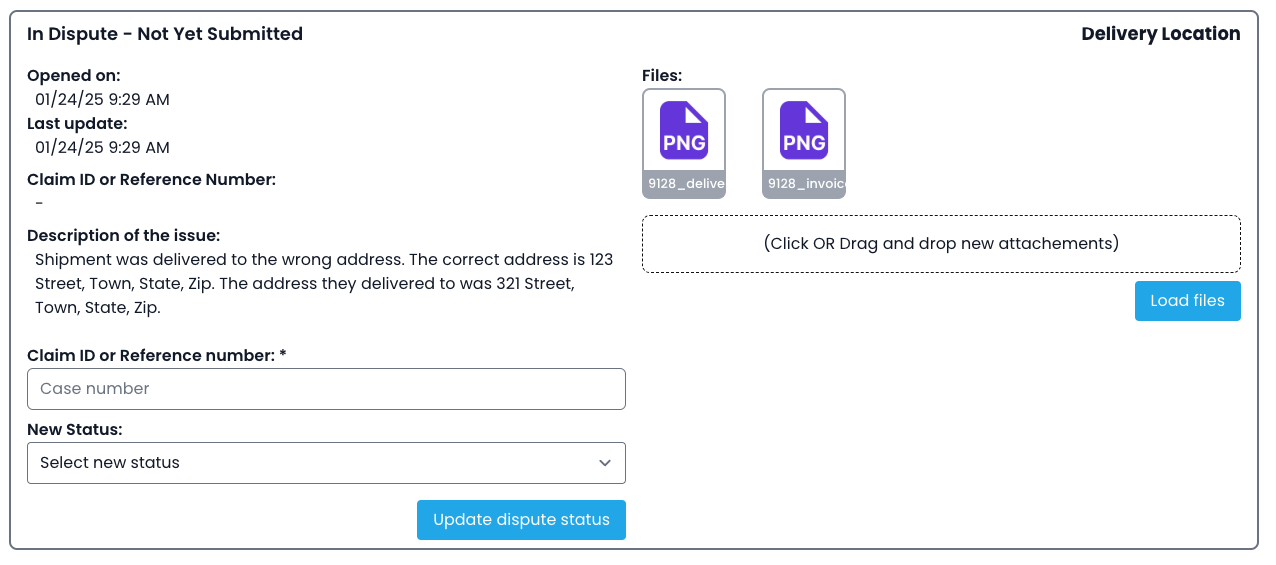Click the required Claim ID or Reference number label
This screenshot has height=565, width=1276.
[157, 356]
